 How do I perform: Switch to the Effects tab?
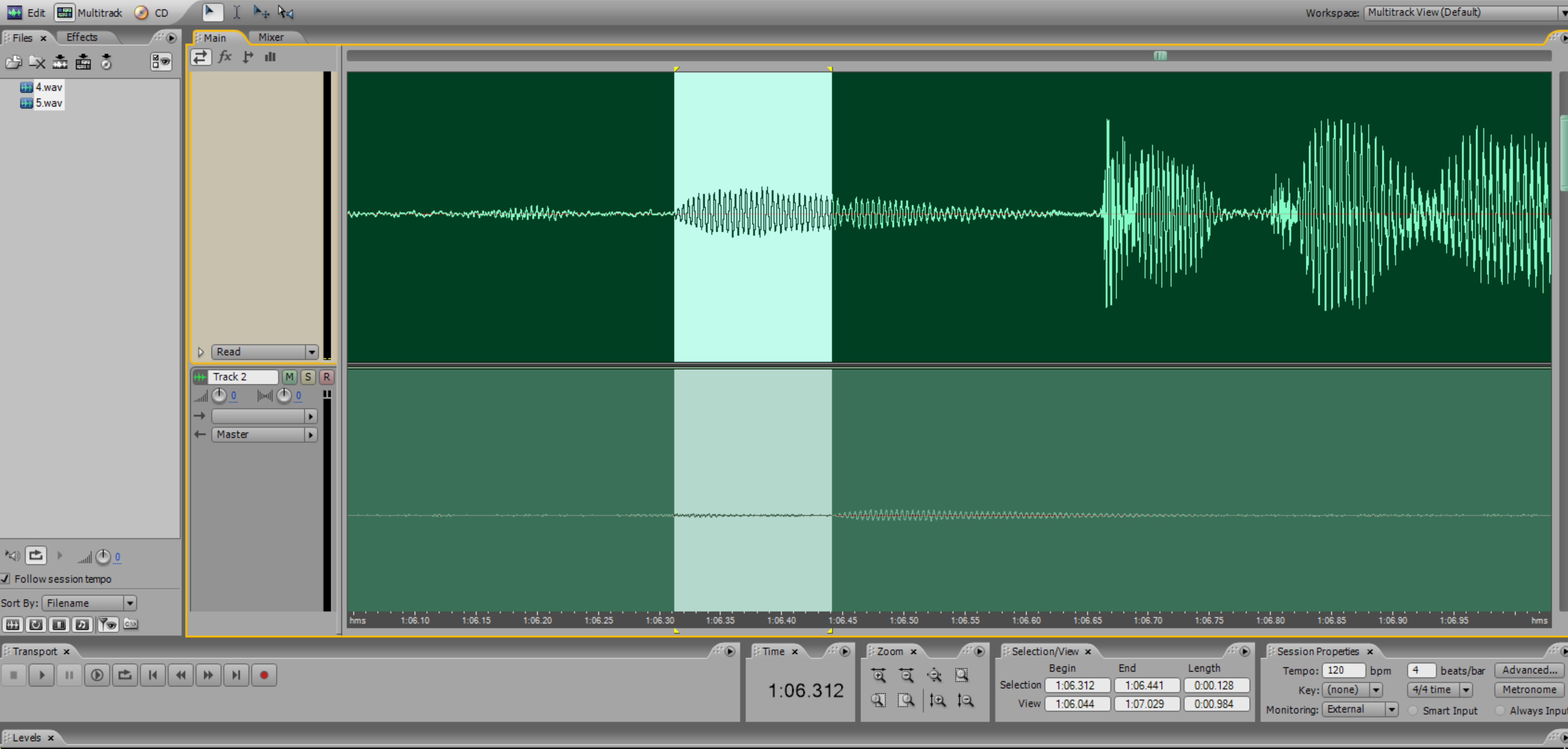(x=82, y=37)
